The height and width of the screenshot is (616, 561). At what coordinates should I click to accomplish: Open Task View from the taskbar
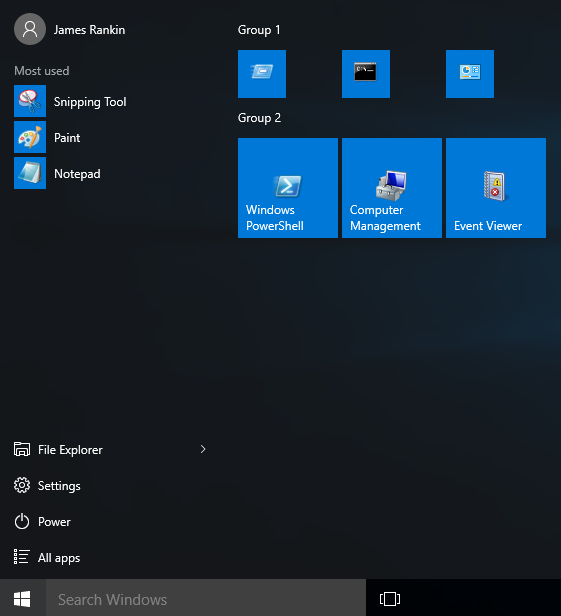tap(390, 599)
